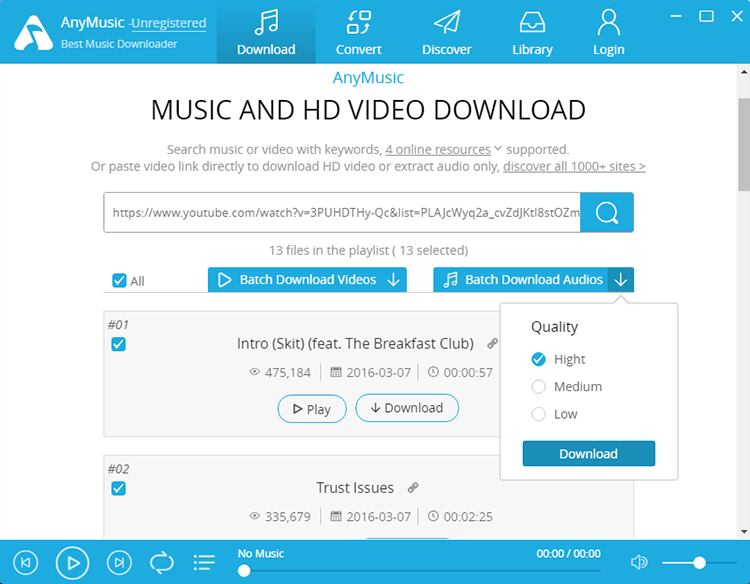
Task: Download the Intro (Skit) track
Action: click(407, 408)
